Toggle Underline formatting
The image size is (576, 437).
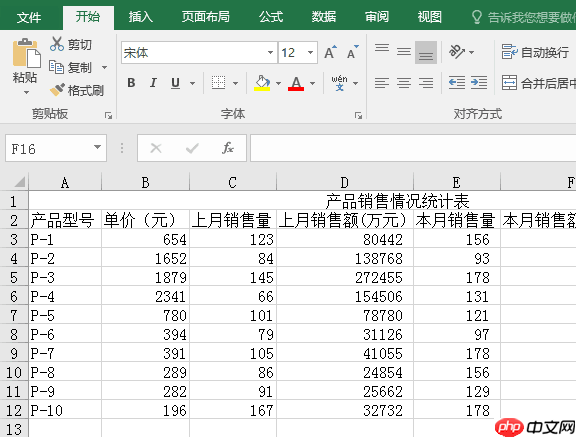point(176,83)
